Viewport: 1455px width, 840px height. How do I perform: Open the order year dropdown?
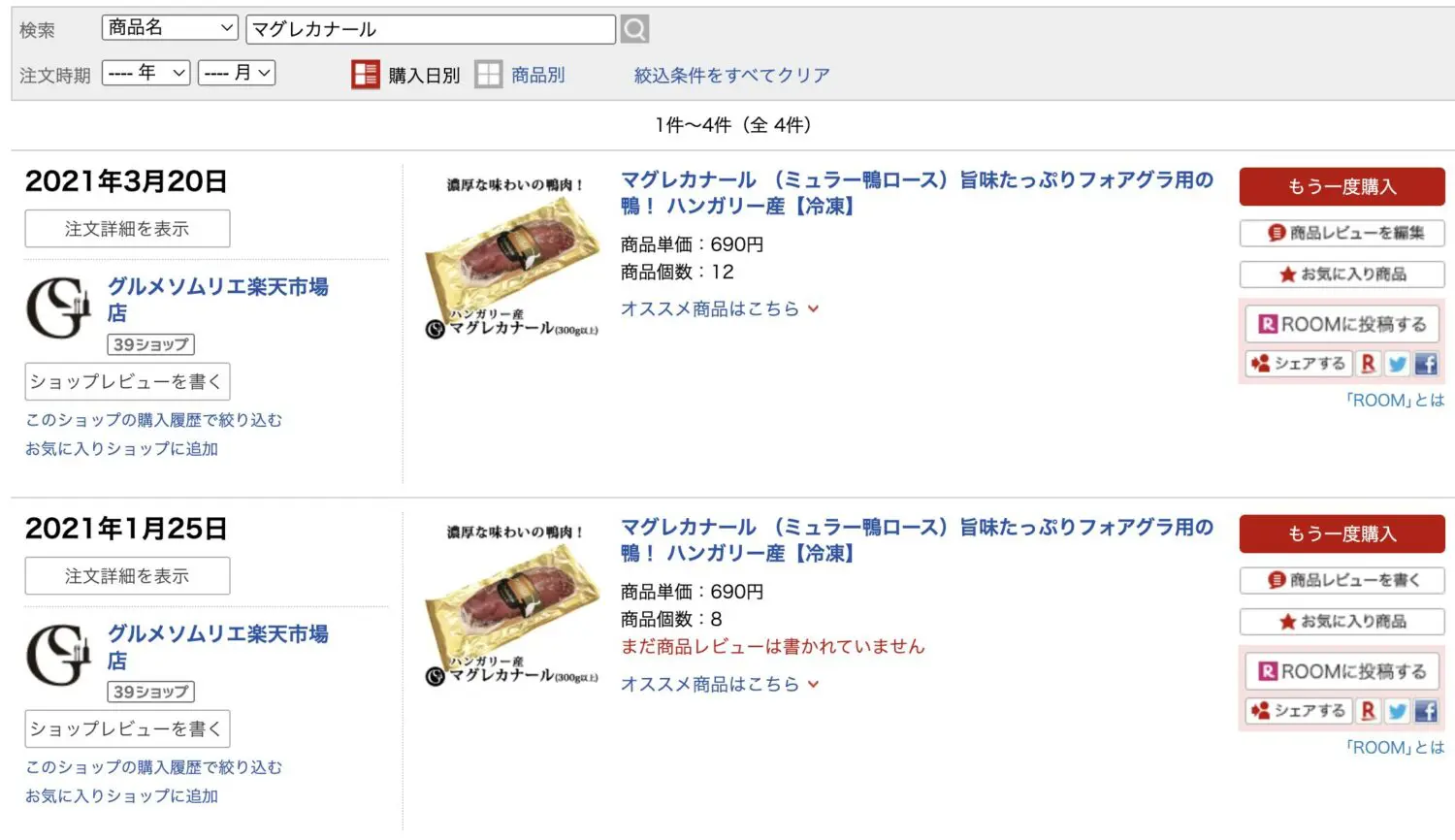[x=145, y=73]
